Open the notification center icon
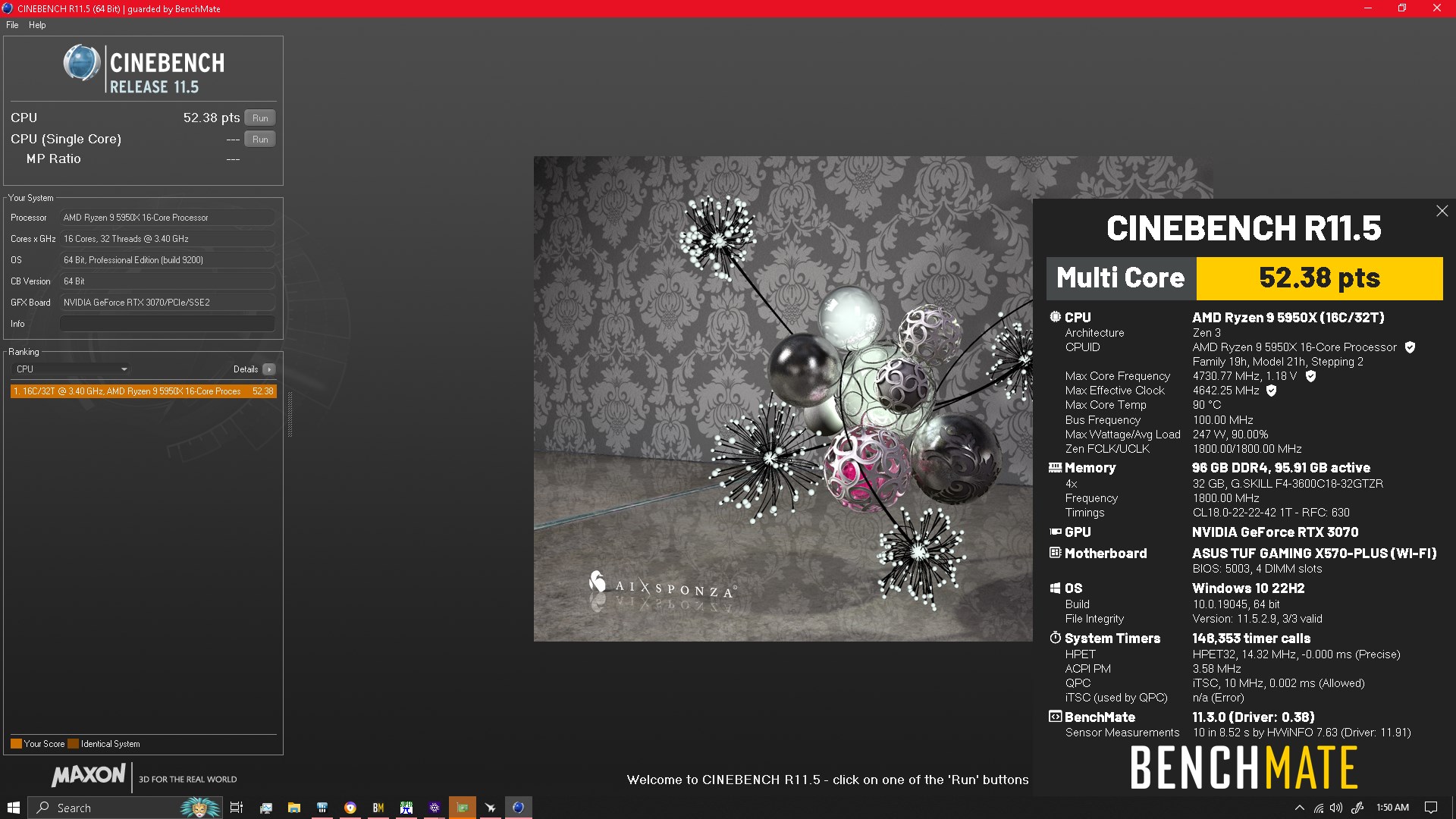The height and width of the screenshot is (819, 1456). pos(1431,808)
